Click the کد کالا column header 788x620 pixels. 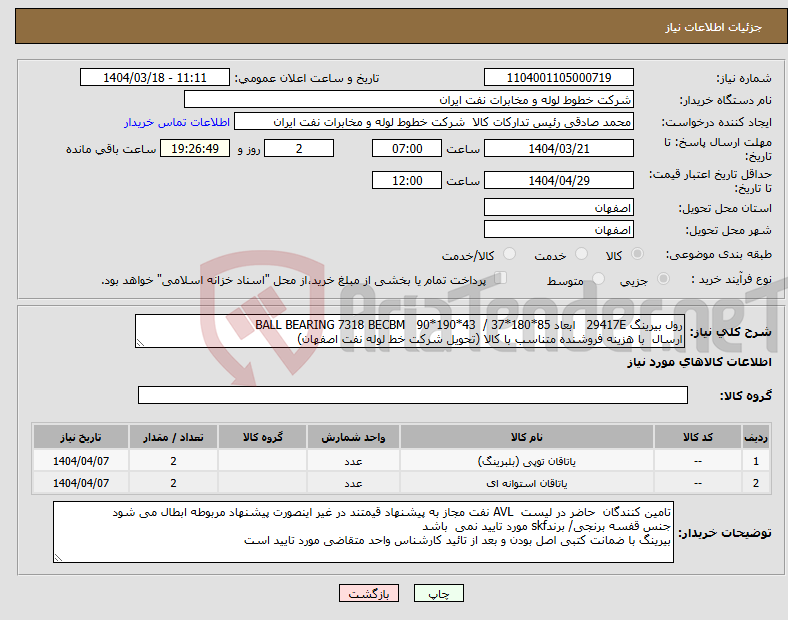[x=698, y=437]
